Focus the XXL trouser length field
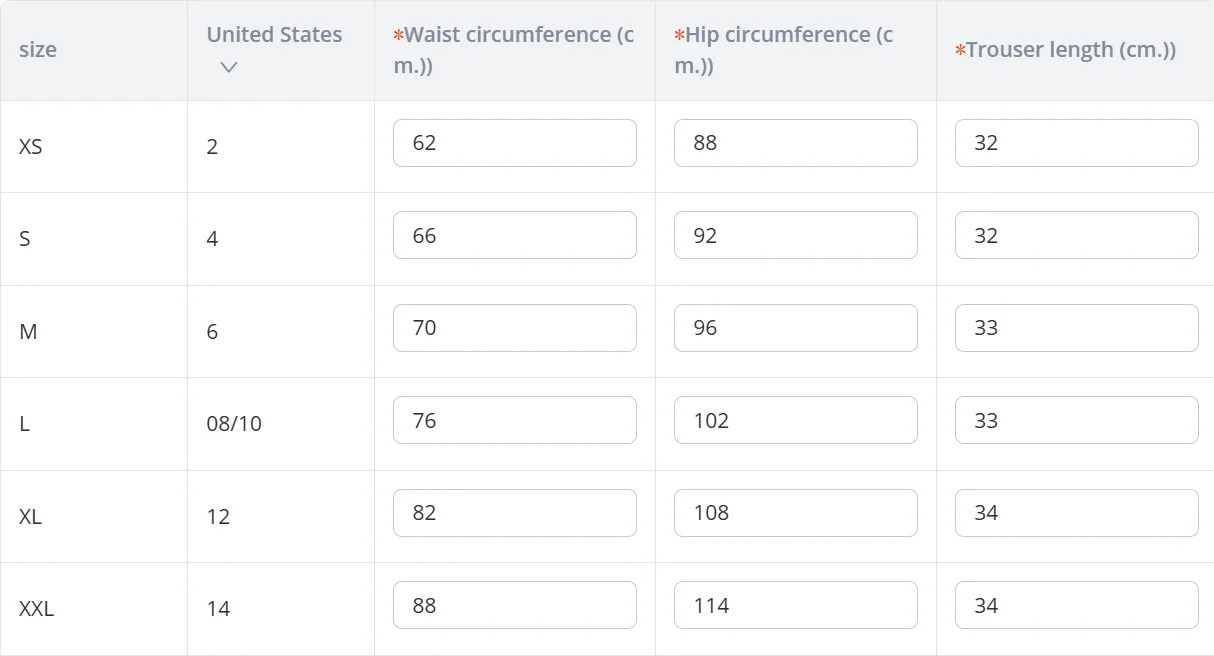 [1076, 605]
